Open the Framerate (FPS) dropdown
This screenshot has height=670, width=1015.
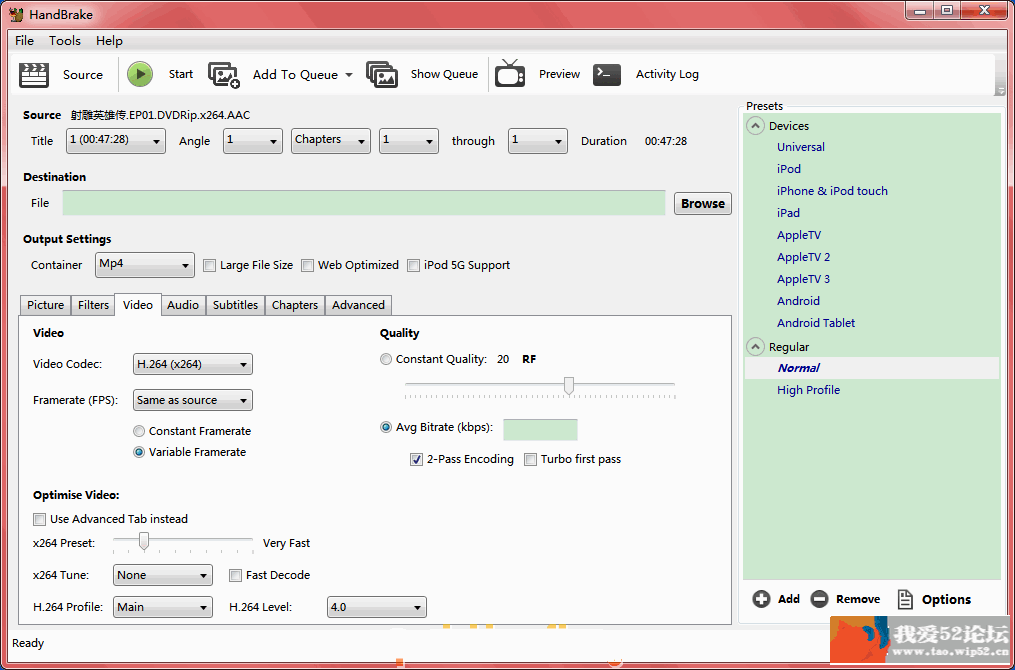(x=192, y=400)
